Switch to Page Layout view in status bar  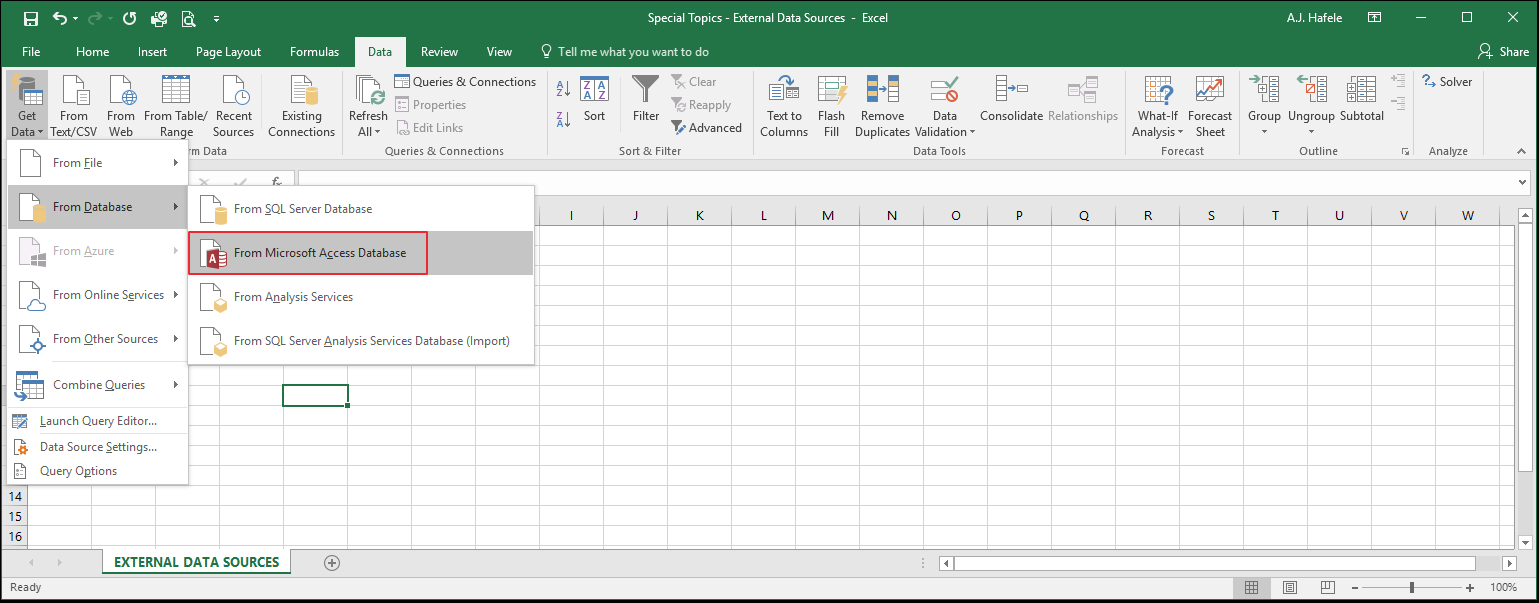1290,587
